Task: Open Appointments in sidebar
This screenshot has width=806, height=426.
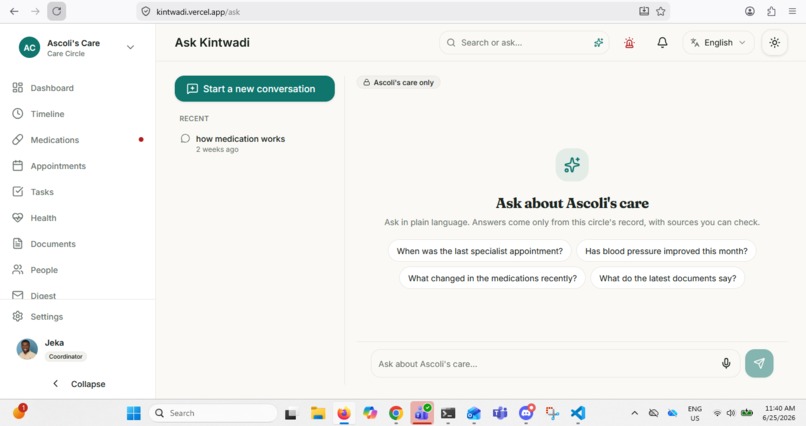Action: click(77, 166)
